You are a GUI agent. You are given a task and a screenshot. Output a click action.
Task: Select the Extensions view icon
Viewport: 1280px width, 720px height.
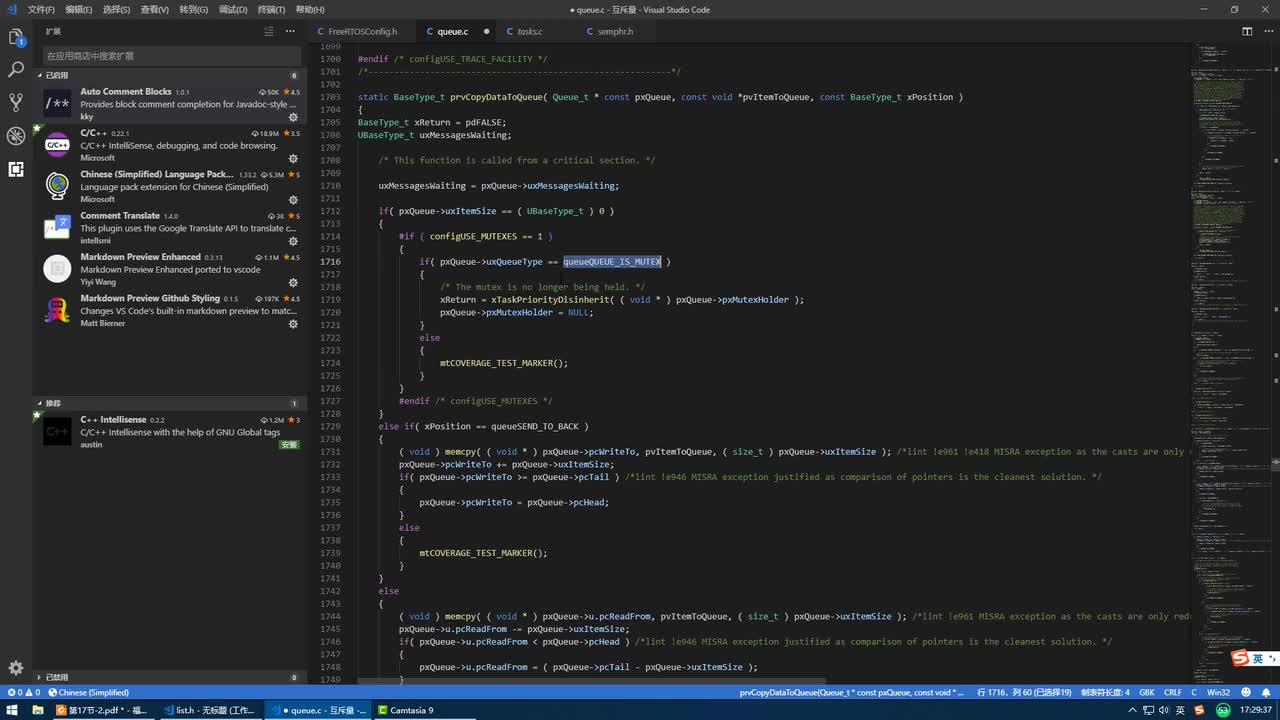[x=16, y=169]
